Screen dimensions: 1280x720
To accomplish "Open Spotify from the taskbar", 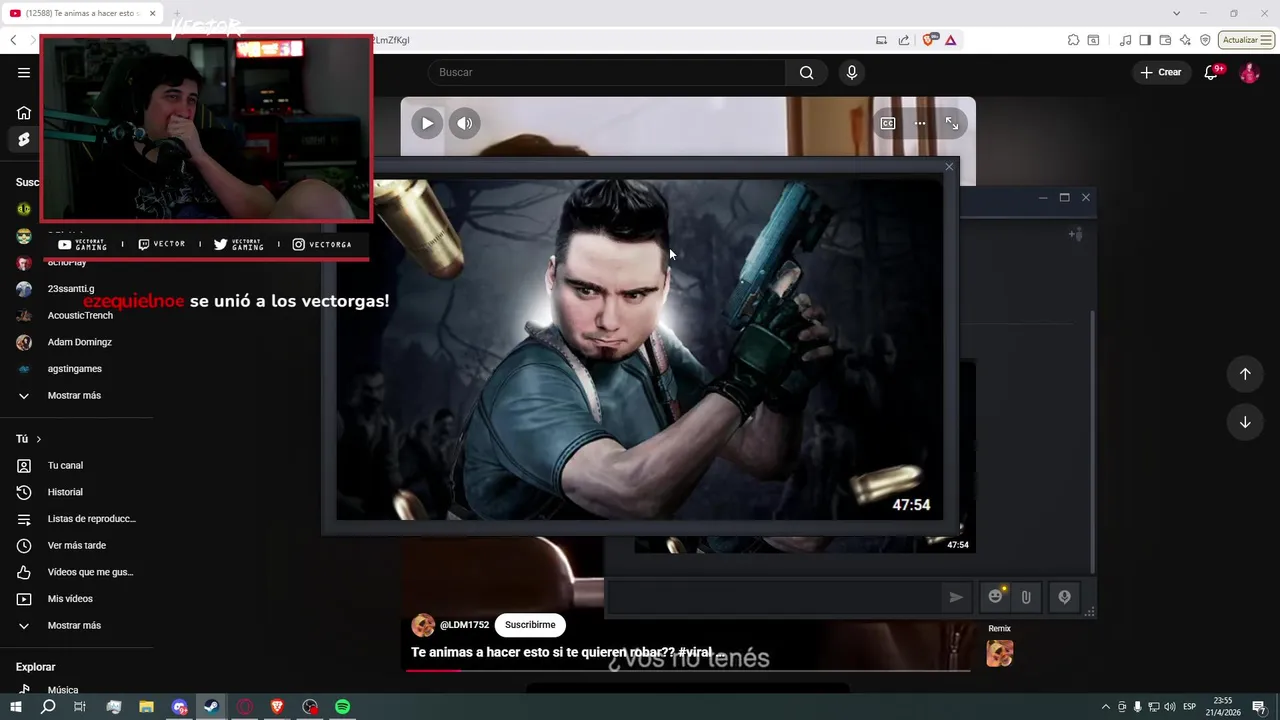I will (342, 707).
